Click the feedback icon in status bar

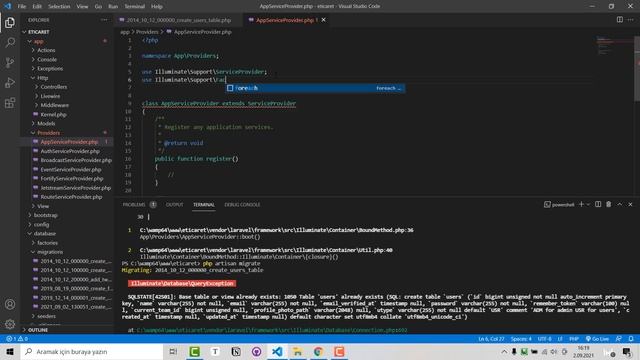619,339
